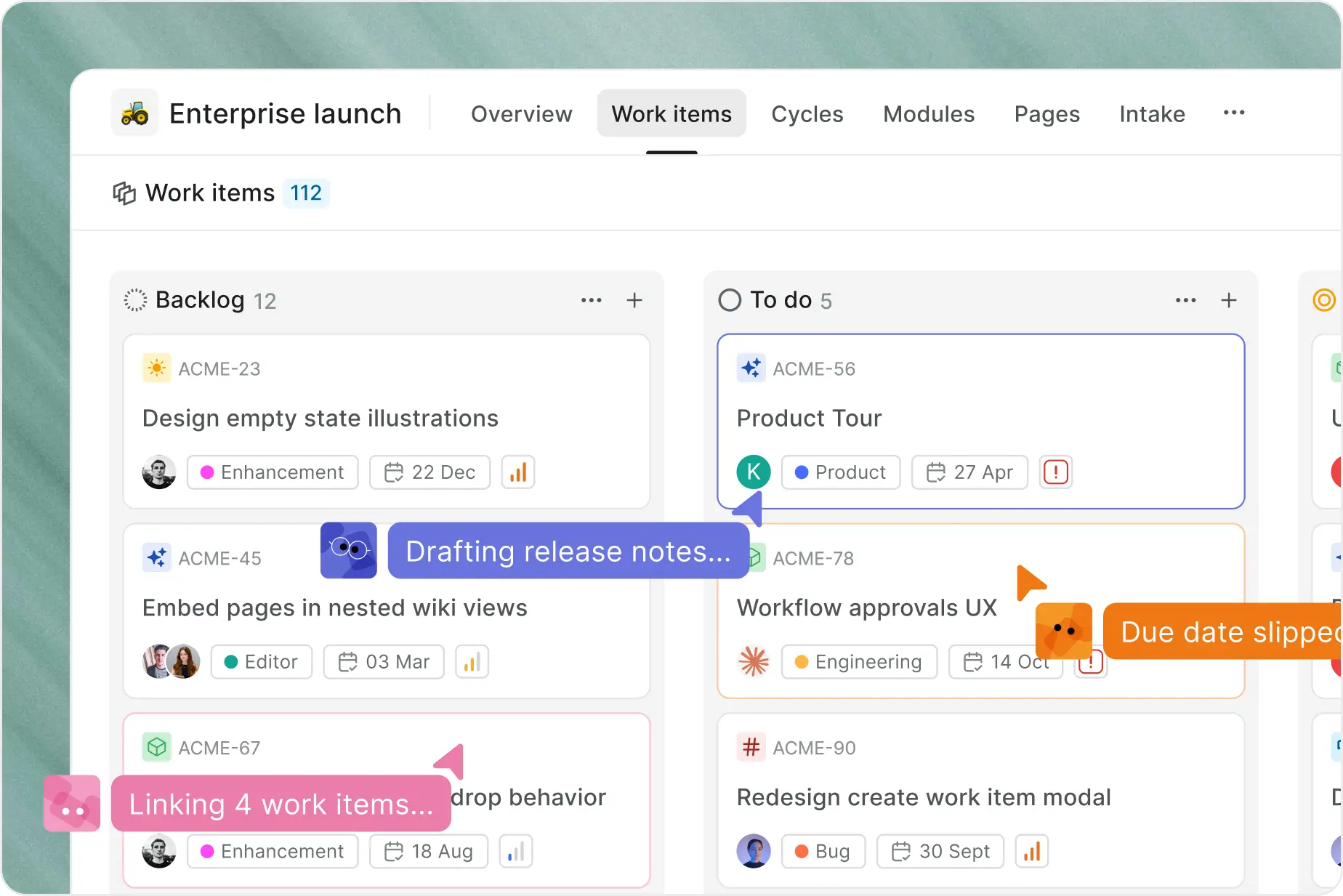This screenshot has height=896, width=1343.
Task: Add a new item to Backlog column
Action: [x=634, y=300]
